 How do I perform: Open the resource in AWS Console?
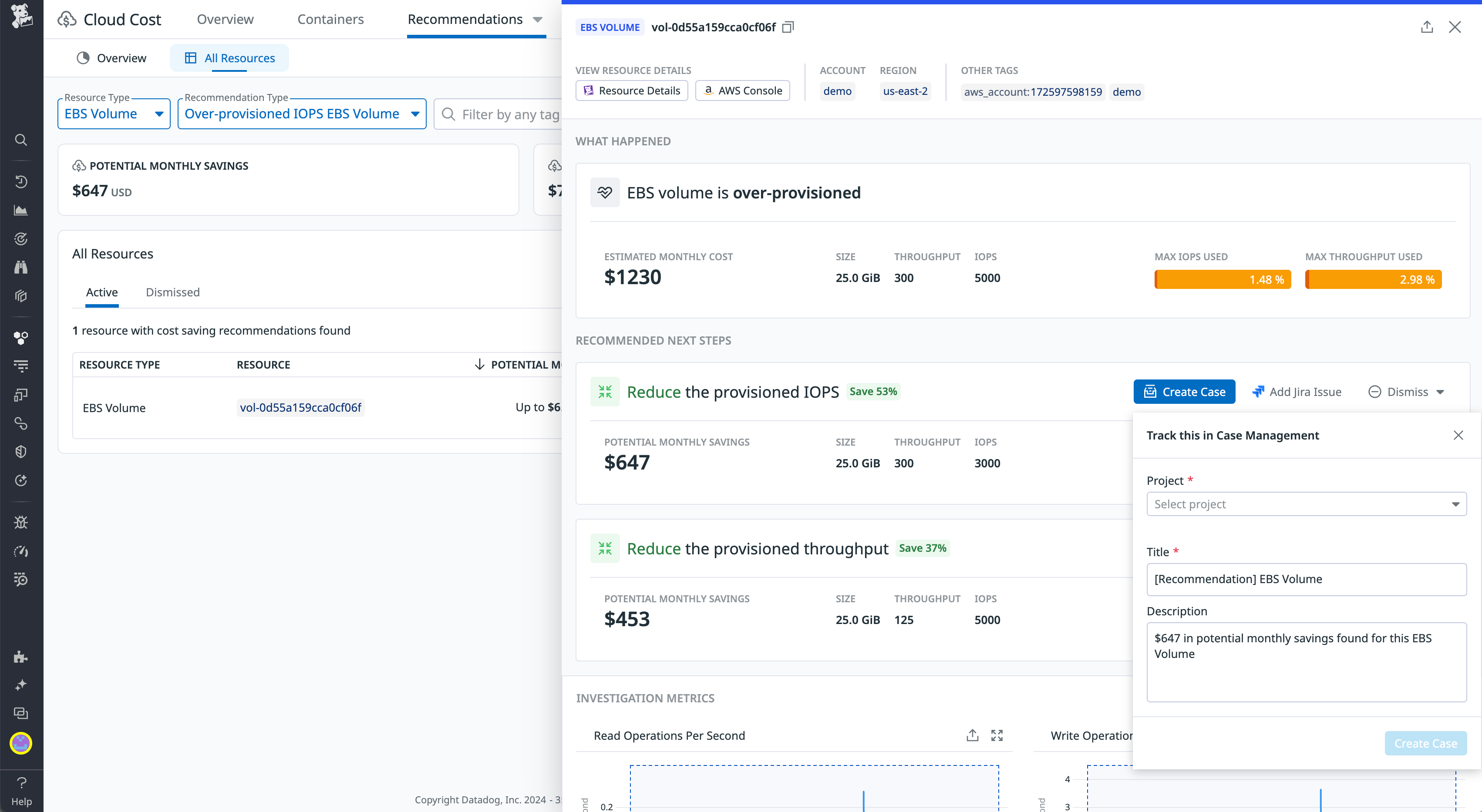742,90
